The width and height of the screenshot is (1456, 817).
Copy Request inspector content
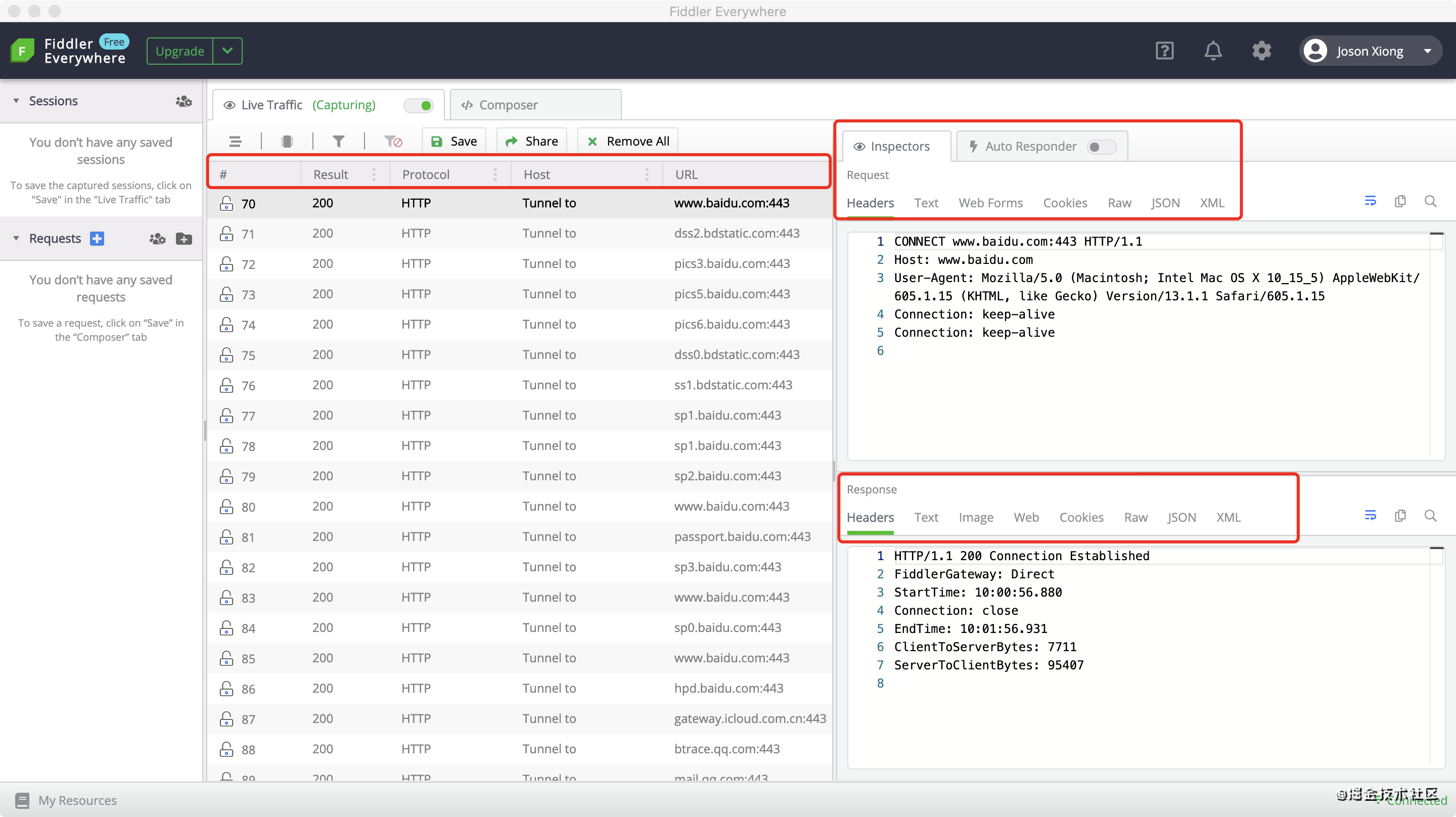pos(1400,201)
